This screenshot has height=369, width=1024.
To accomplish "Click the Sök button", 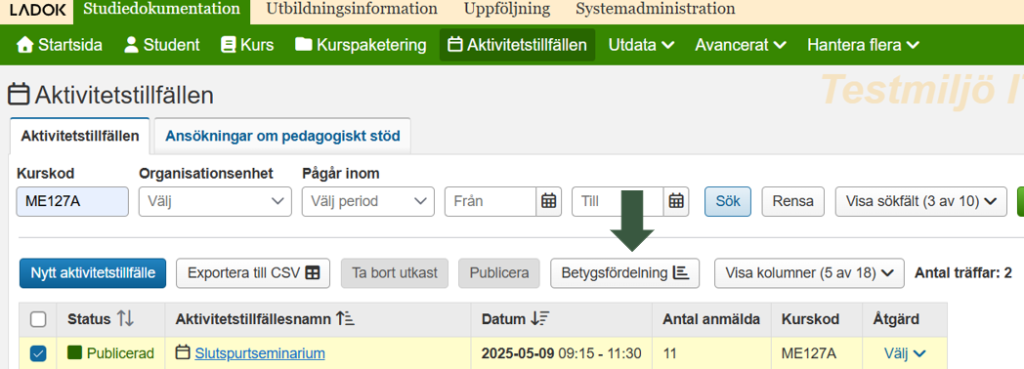I will click(728, 201).
